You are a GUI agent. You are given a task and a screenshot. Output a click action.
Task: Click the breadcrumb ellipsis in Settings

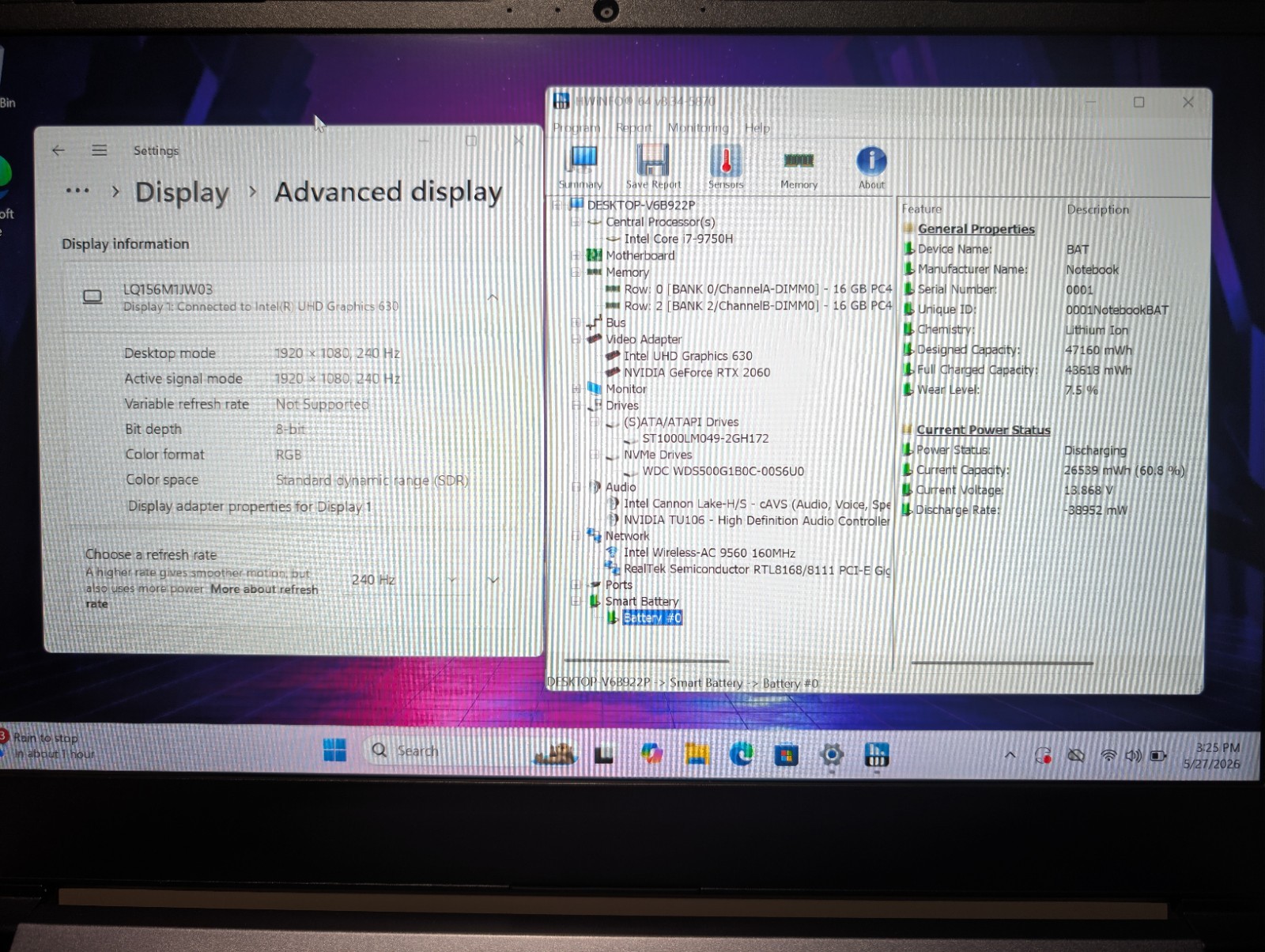77,191
